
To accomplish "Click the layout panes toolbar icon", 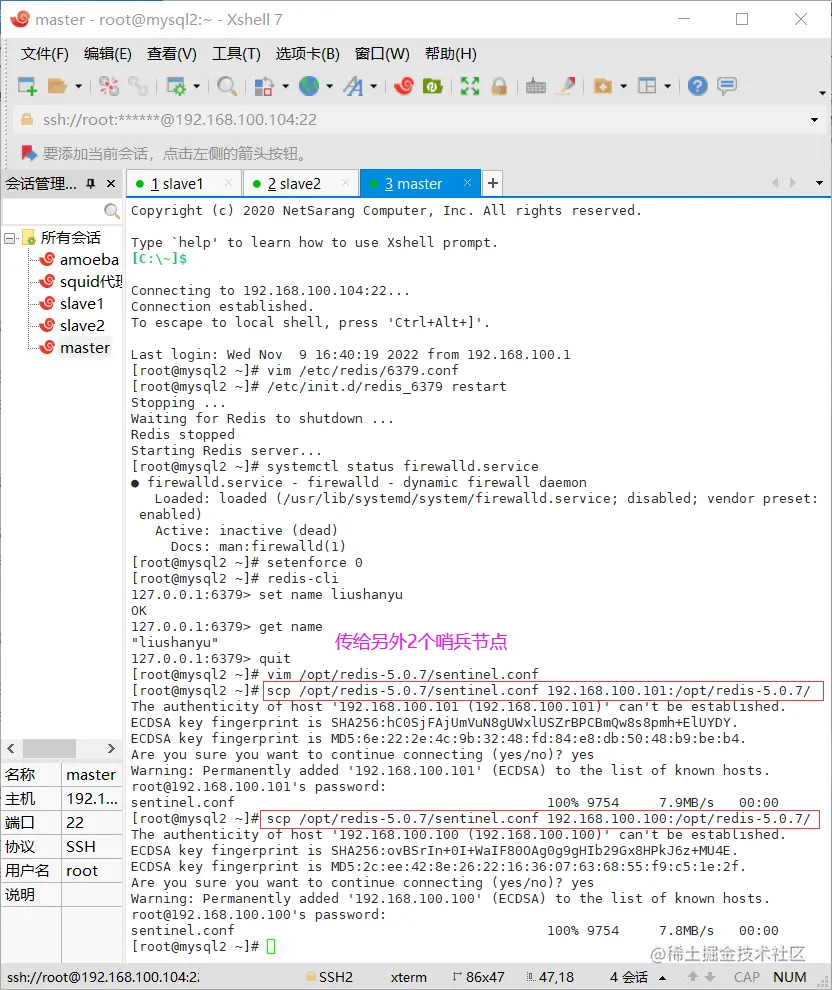I will (x=647, y=86).
